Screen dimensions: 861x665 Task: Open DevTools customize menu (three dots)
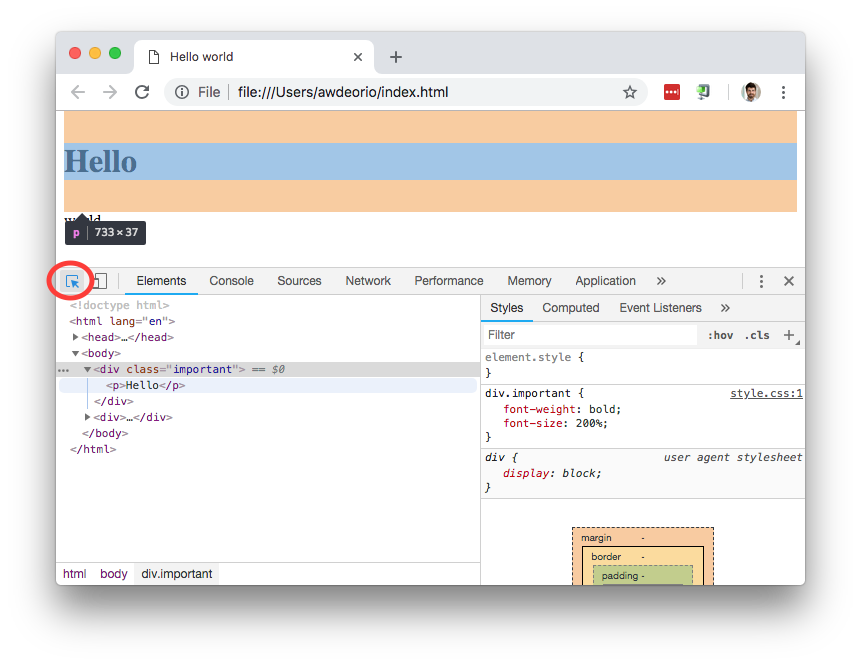pyautogui.click(x=761, y=281)
